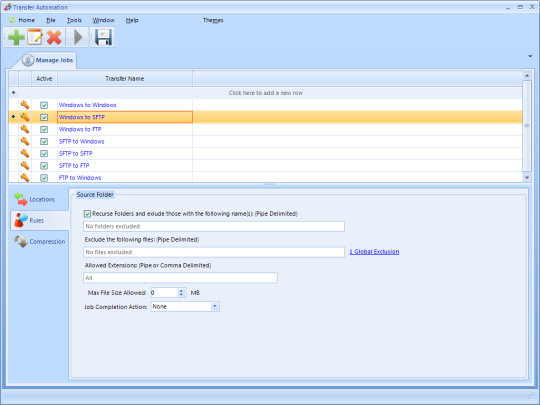The width and height of the screenshot is (540, 405).
Task: Toggle Active checkbox for SFTP to FTP
Action: [x=44, y=166]
